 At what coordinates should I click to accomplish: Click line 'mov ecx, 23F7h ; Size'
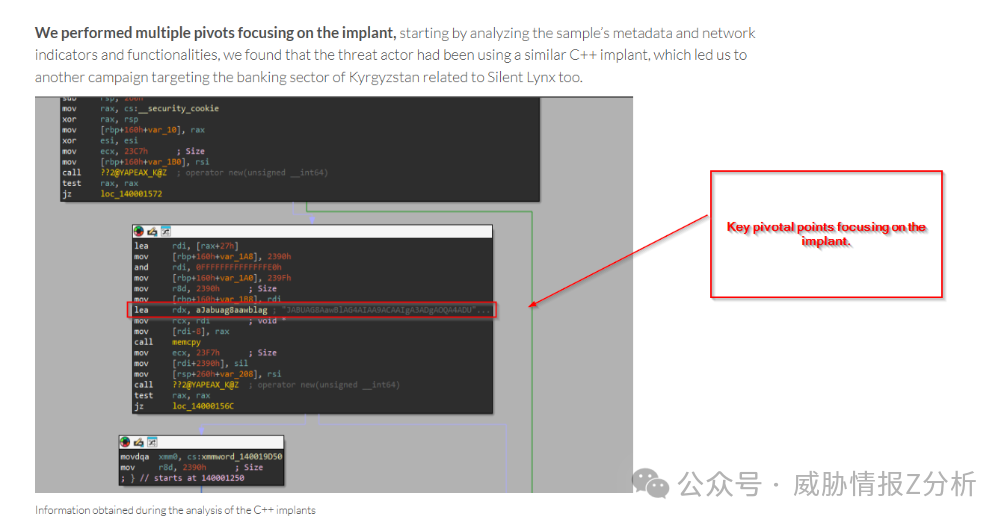206,353
